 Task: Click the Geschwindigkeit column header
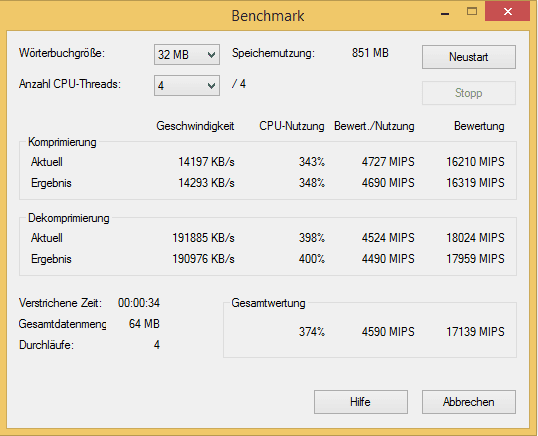pos(195,126)
